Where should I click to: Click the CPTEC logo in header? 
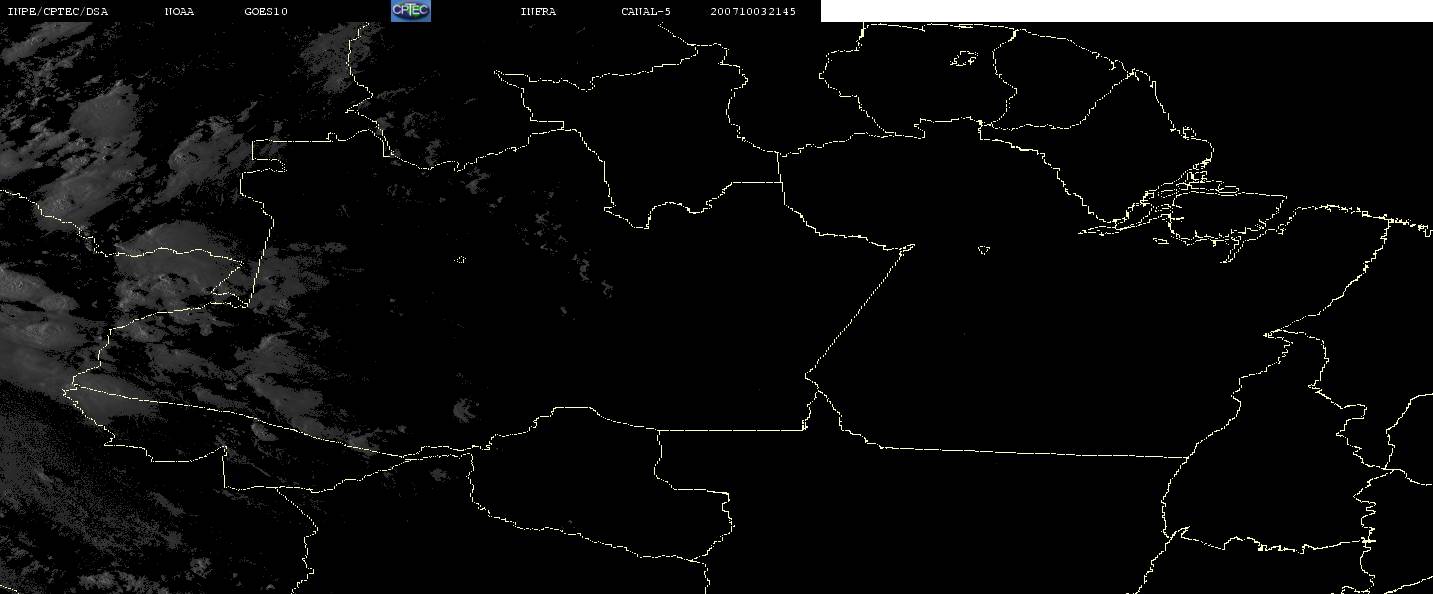coord(410,11)
